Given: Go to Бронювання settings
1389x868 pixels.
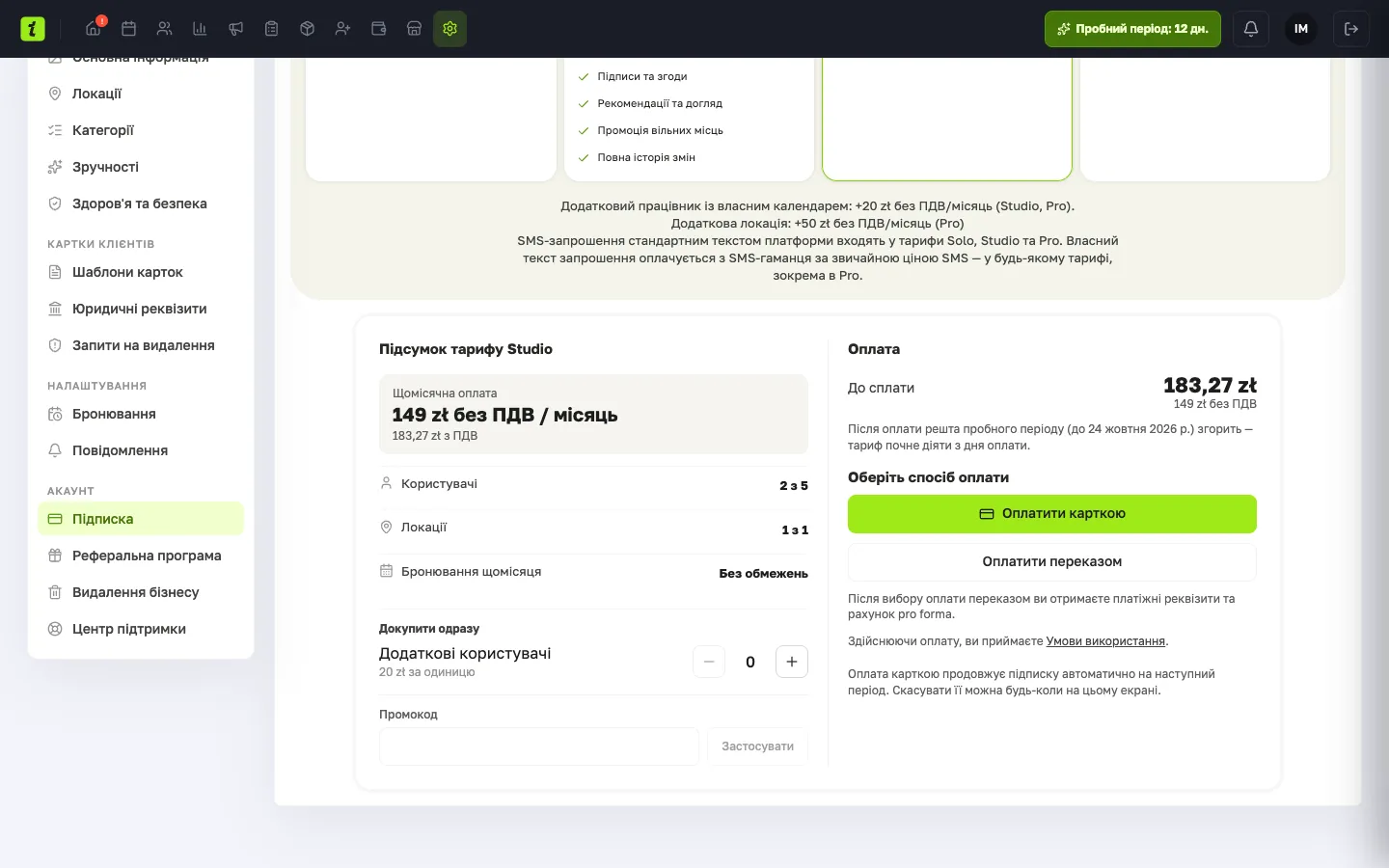Looking at the screenshot, I should click(141, 414).
